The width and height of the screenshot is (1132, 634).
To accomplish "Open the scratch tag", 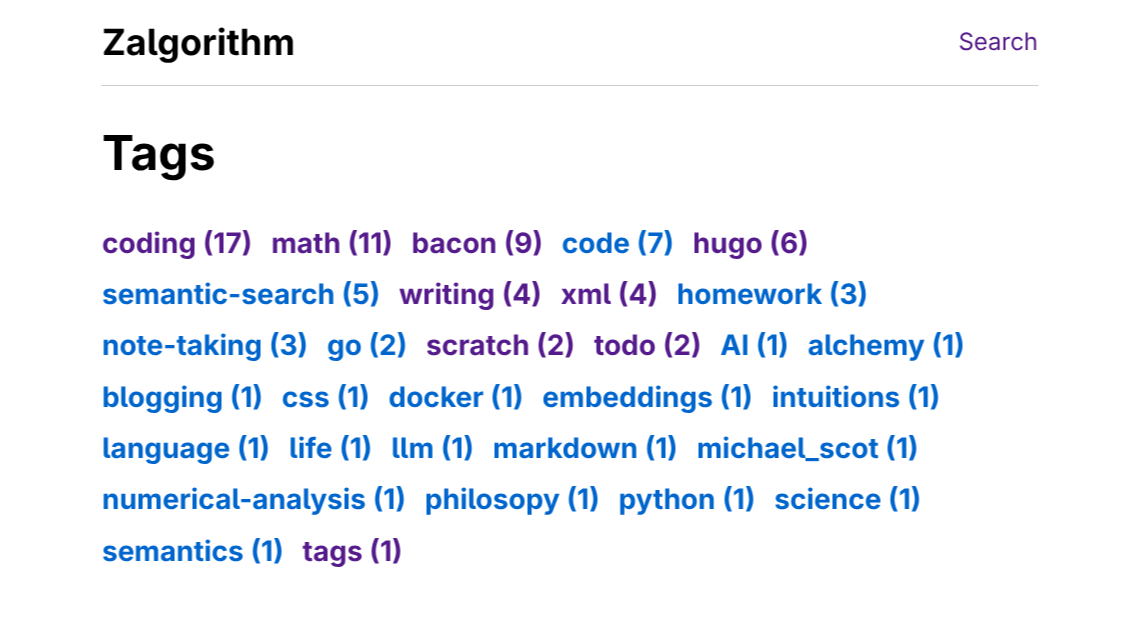I will coord(499,345).
